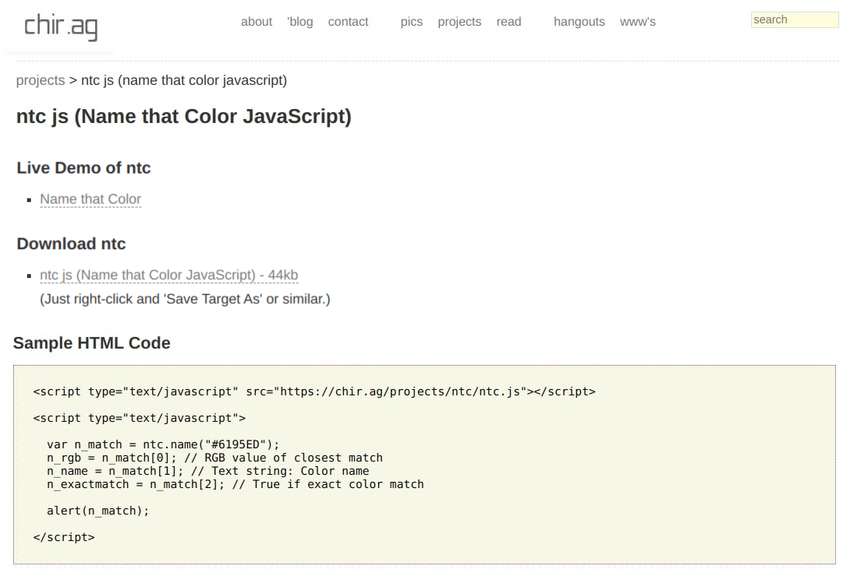Click the chir.ag site logo
850x580 pixels.
(x=61, y=26)
